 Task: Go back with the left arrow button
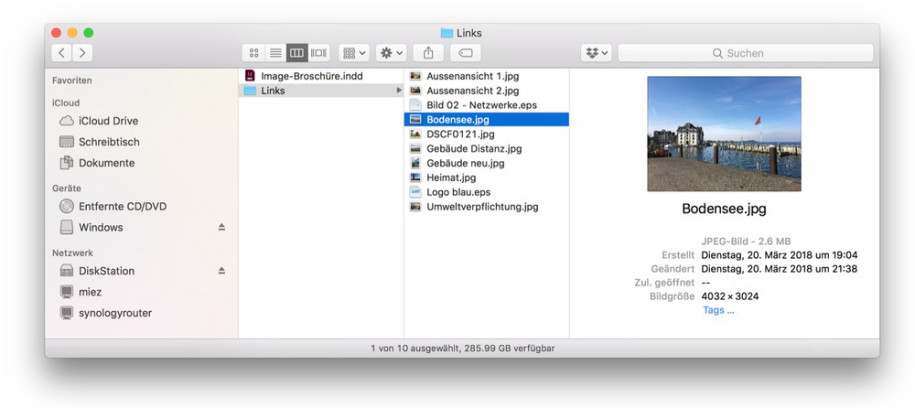[x=62, y=53]
